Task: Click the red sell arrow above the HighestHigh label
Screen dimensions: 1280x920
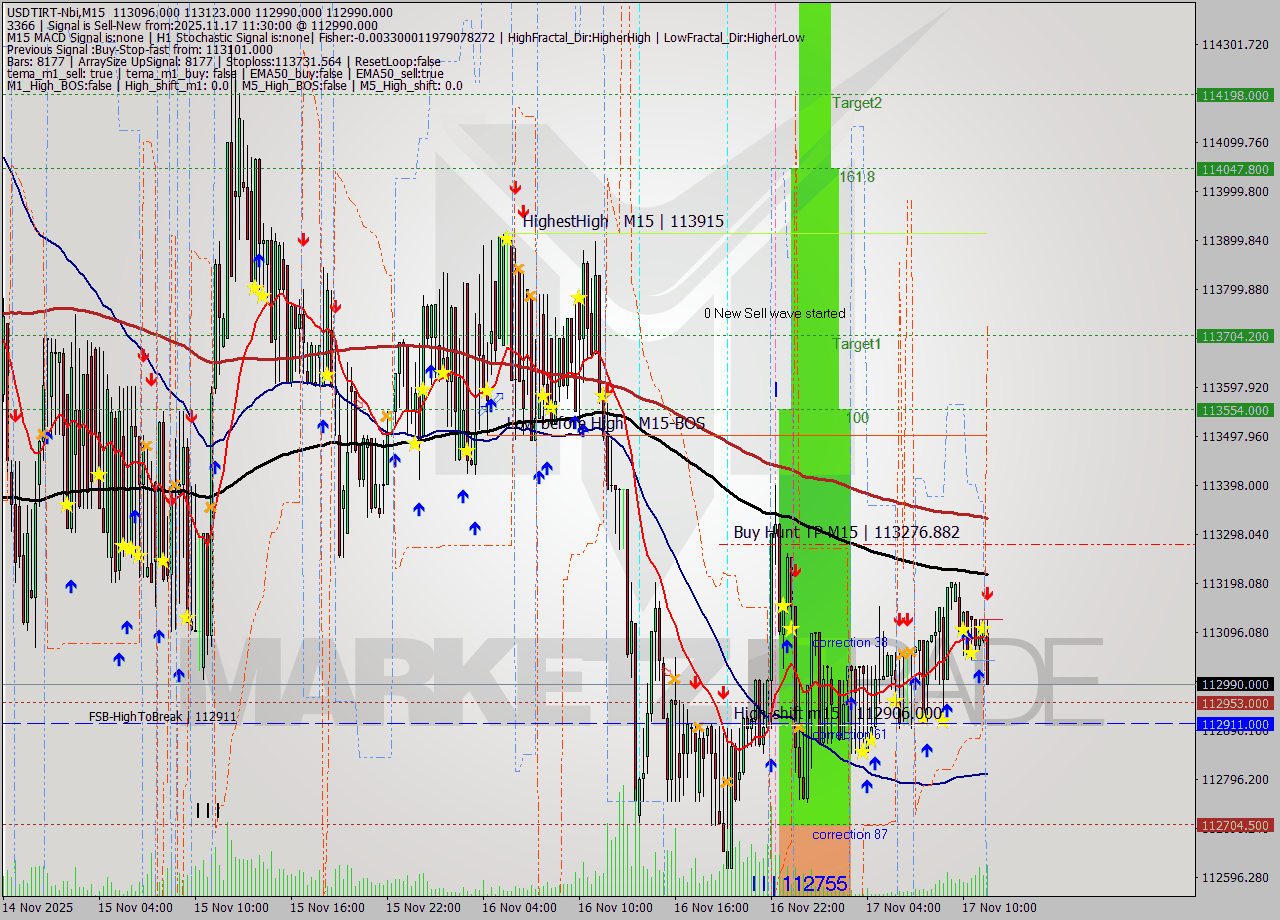Action: click(516, 187)
